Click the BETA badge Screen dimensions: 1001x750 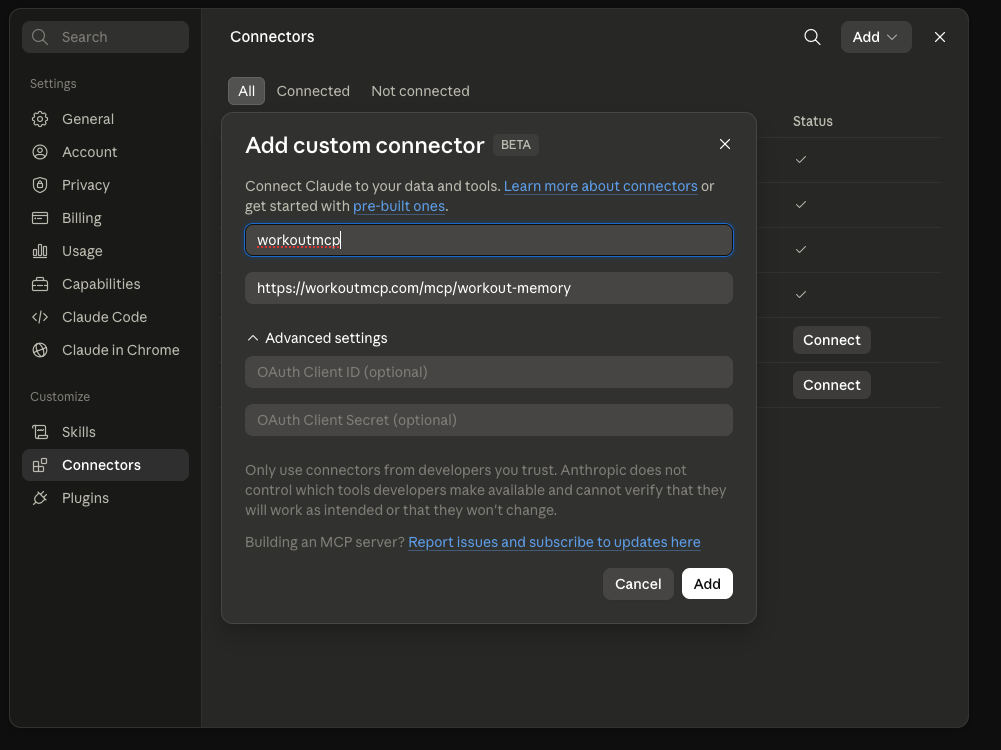(x=516, y=145)
